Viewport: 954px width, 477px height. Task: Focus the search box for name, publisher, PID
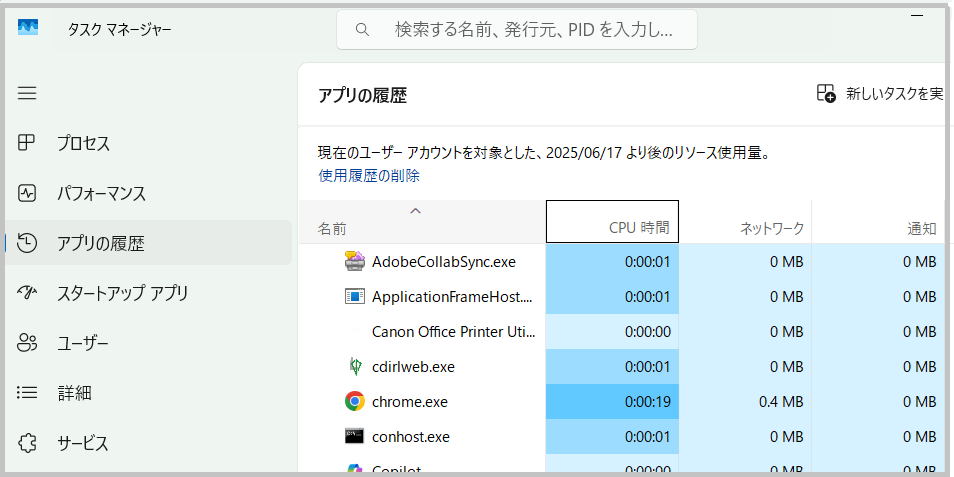(517, 29)
